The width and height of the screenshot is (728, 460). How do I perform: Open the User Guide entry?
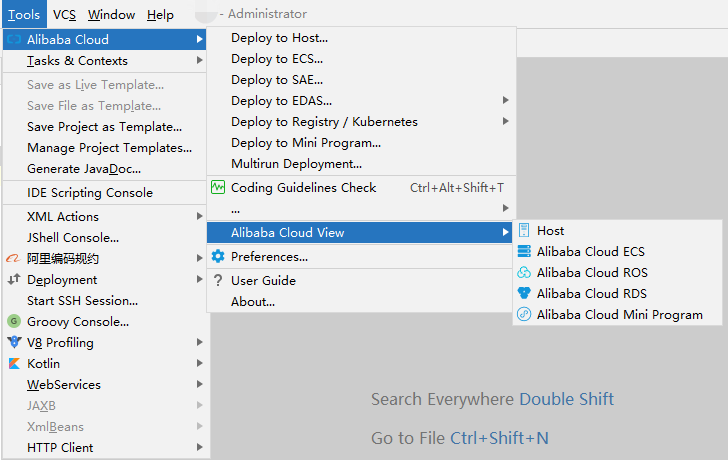pyautogui.click(x=263, y=281)
